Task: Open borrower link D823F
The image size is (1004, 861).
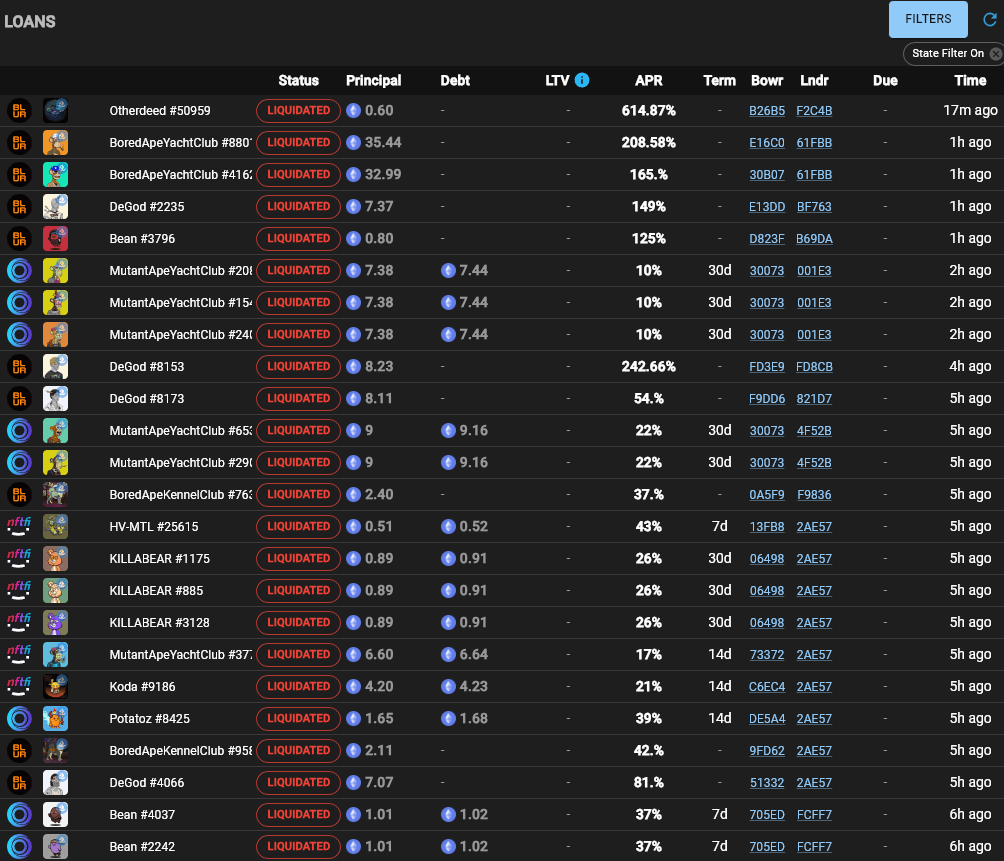Action: point(767,239)
